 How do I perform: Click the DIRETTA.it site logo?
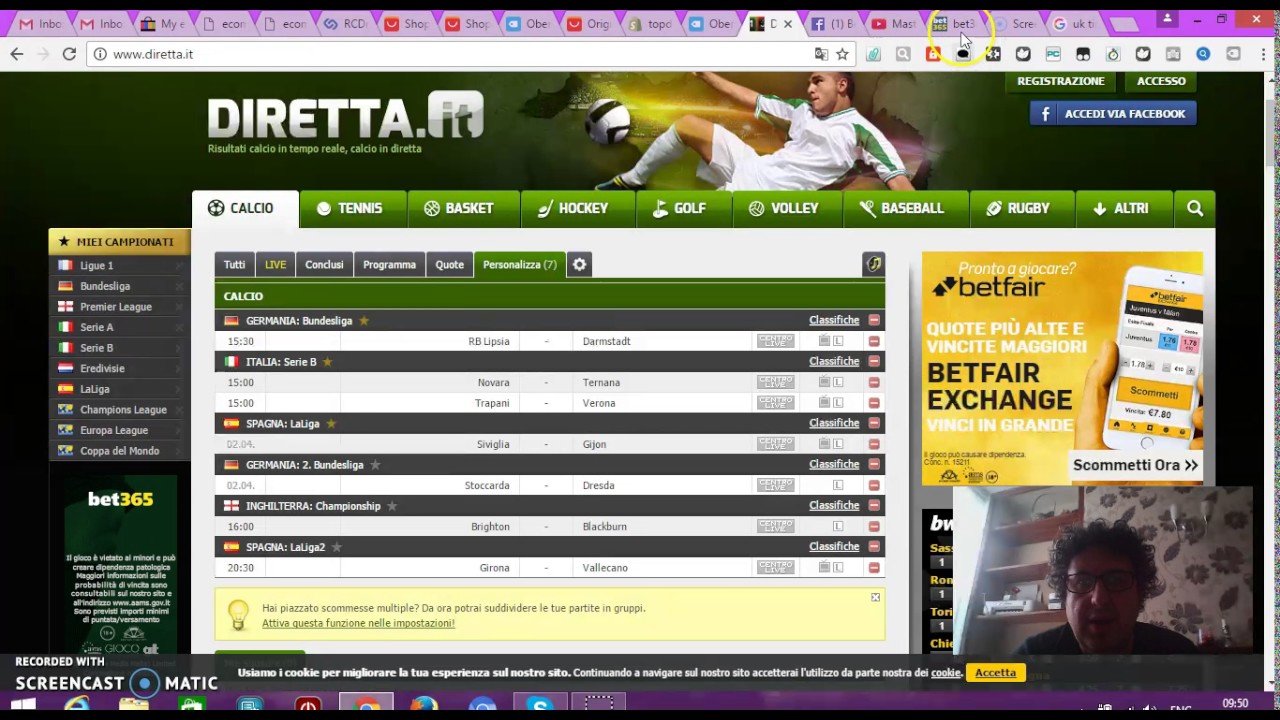point(345,116)
